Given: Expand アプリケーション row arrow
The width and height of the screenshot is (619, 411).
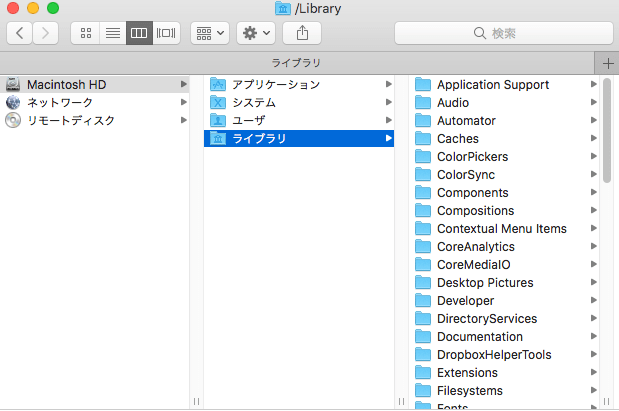Looking at the screenshot, I should tap(389, 84).
